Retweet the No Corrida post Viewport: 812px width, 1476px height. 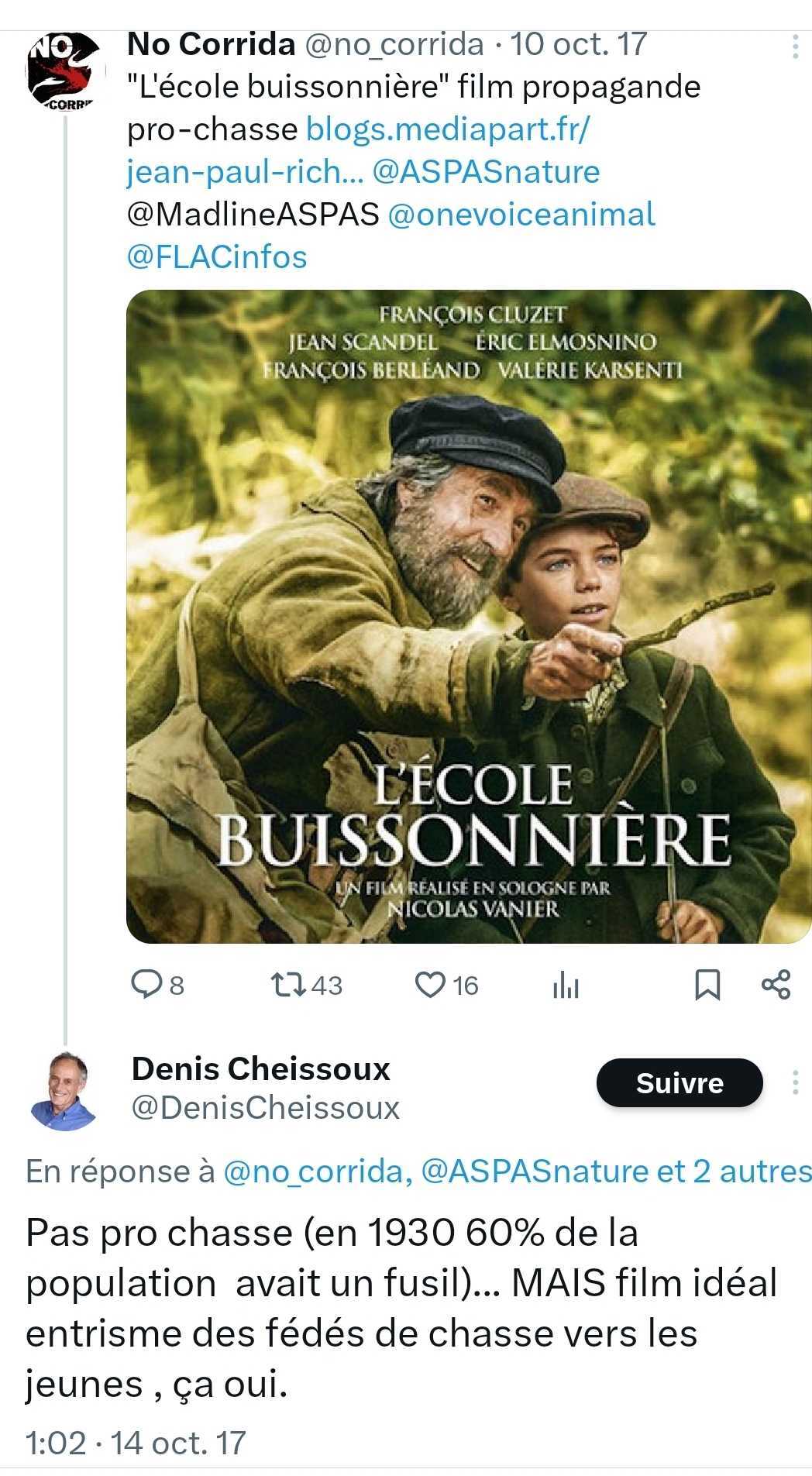[x=288, y=984]
